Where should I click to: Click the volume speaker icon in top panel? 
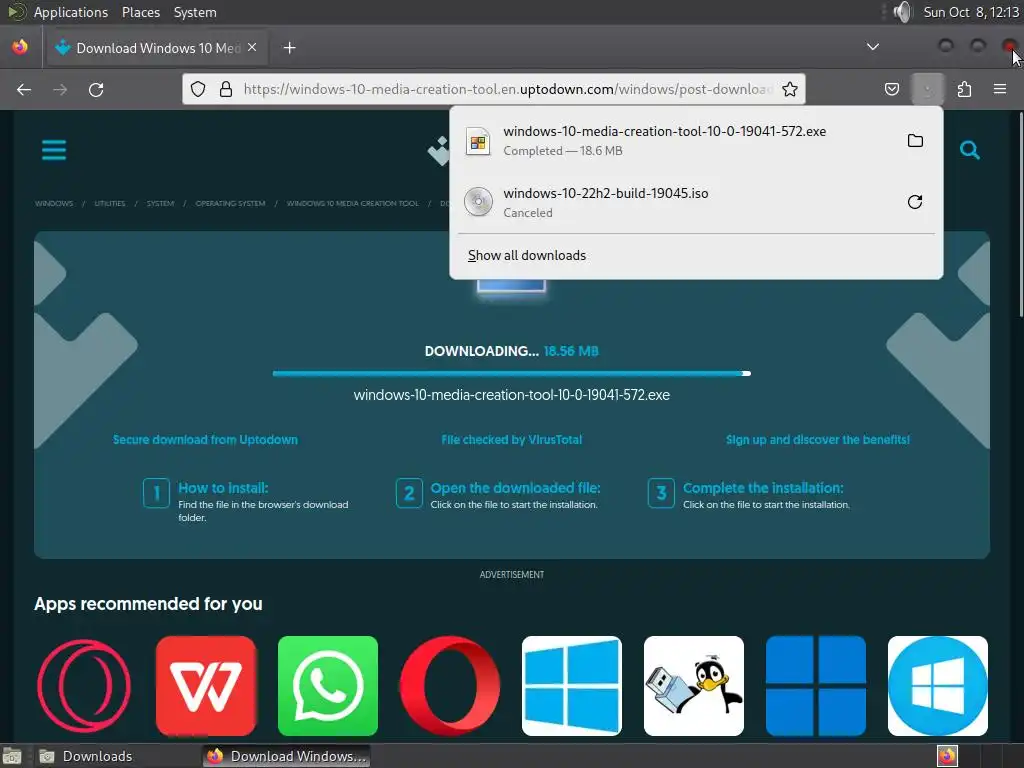pyautogui.click(x=902, y=12)
